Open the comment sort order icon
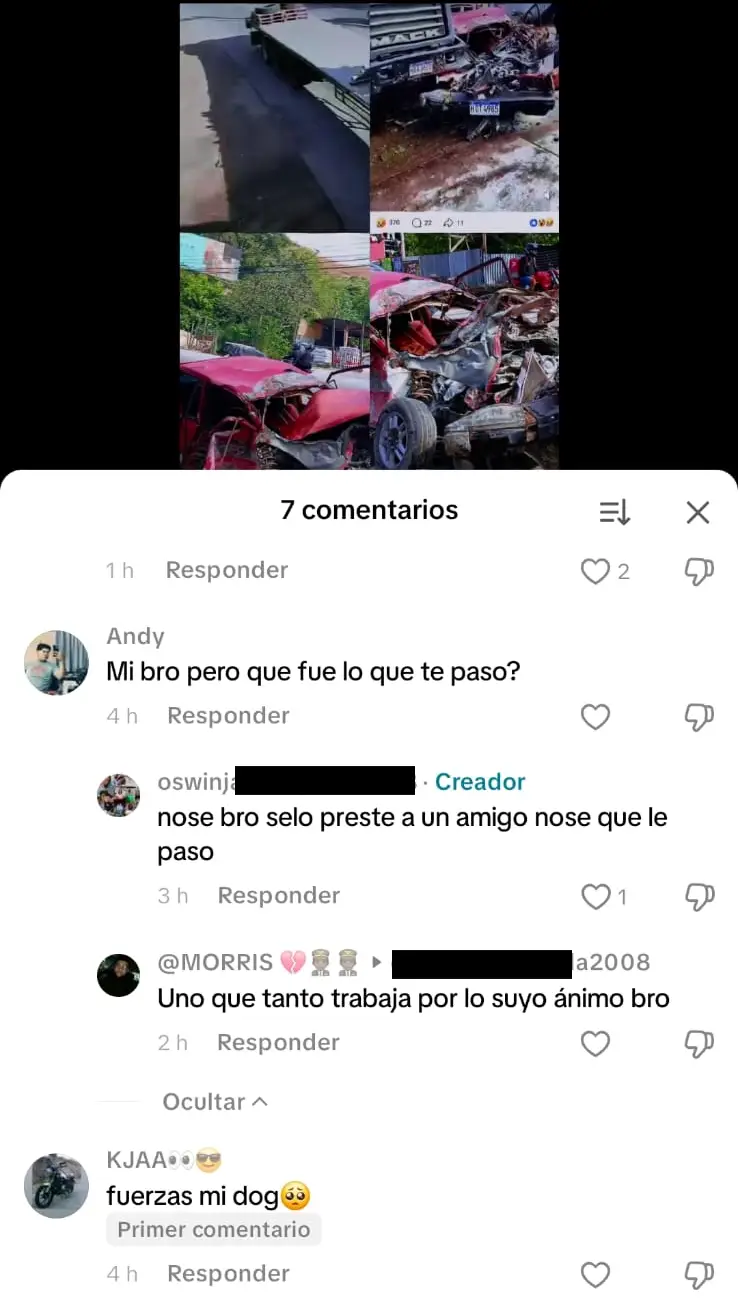The width and height of the screenshot is (738, 1302). tap(614, 512)
